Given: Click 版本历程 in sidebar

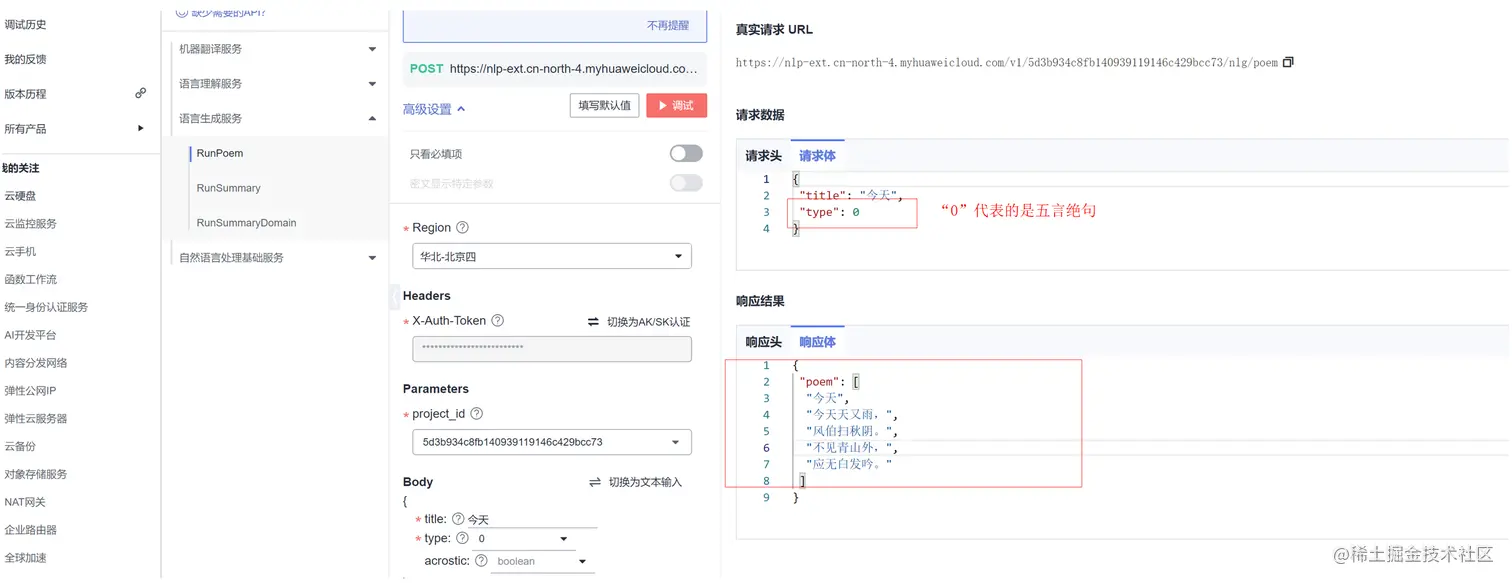Looking at the screenshot, I should [x=25, y=94].
